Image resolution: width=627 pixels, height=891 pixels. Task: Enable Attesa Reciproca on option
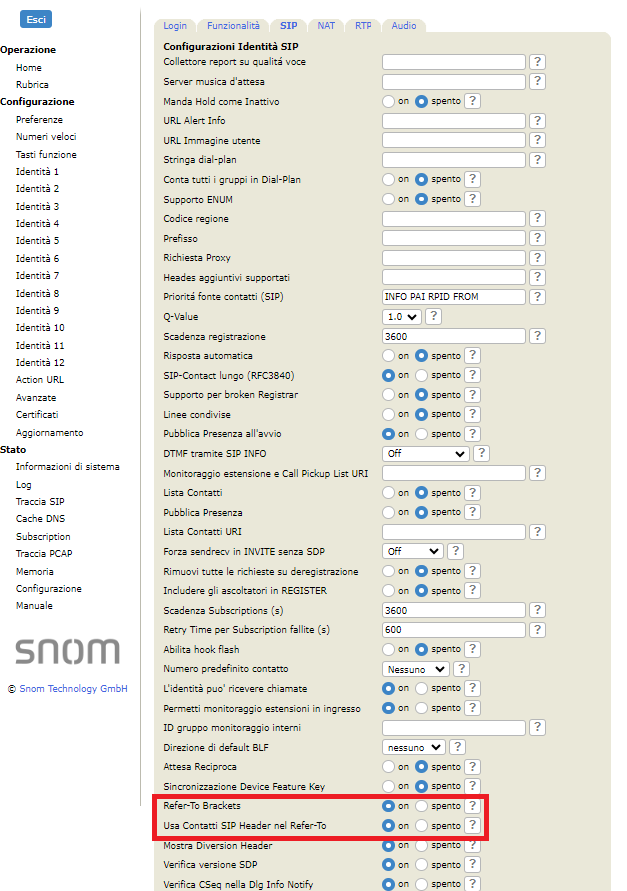point(388,767)
